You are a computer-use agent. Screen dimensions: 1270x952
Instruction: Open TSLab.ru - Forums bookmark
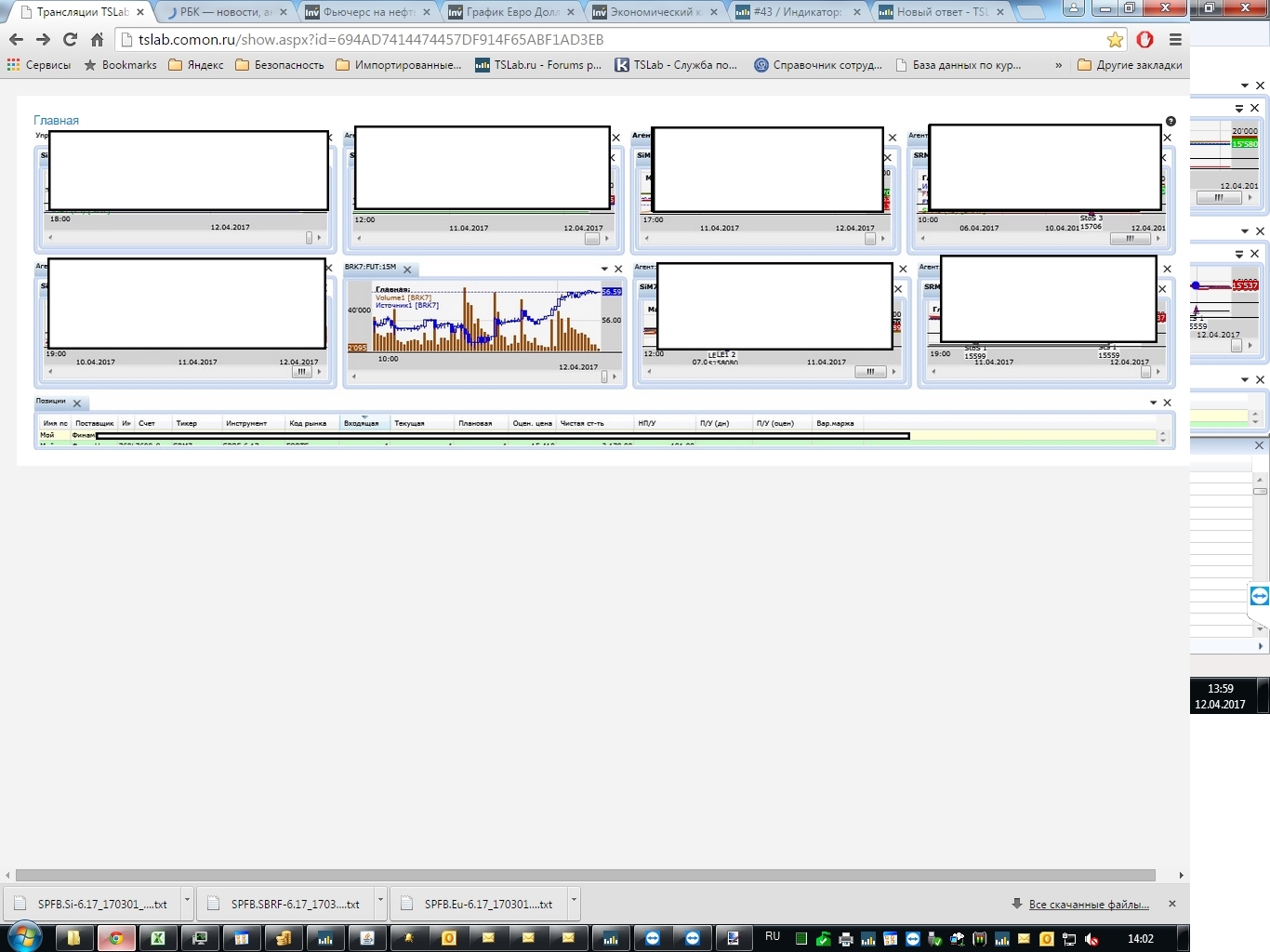[x=538, y=65]
